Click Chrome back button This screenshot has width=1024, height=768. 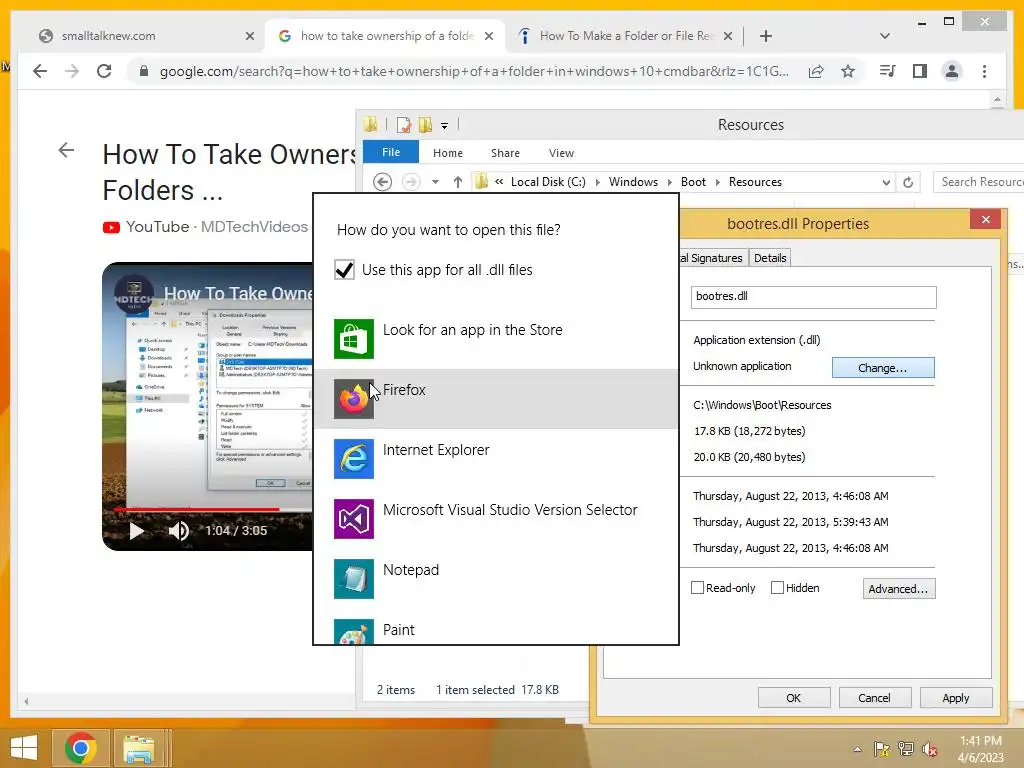point(40,71)
